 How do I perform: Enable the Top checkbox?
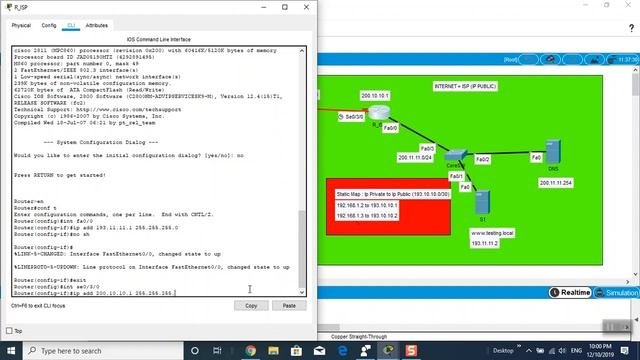pos(9,331)
